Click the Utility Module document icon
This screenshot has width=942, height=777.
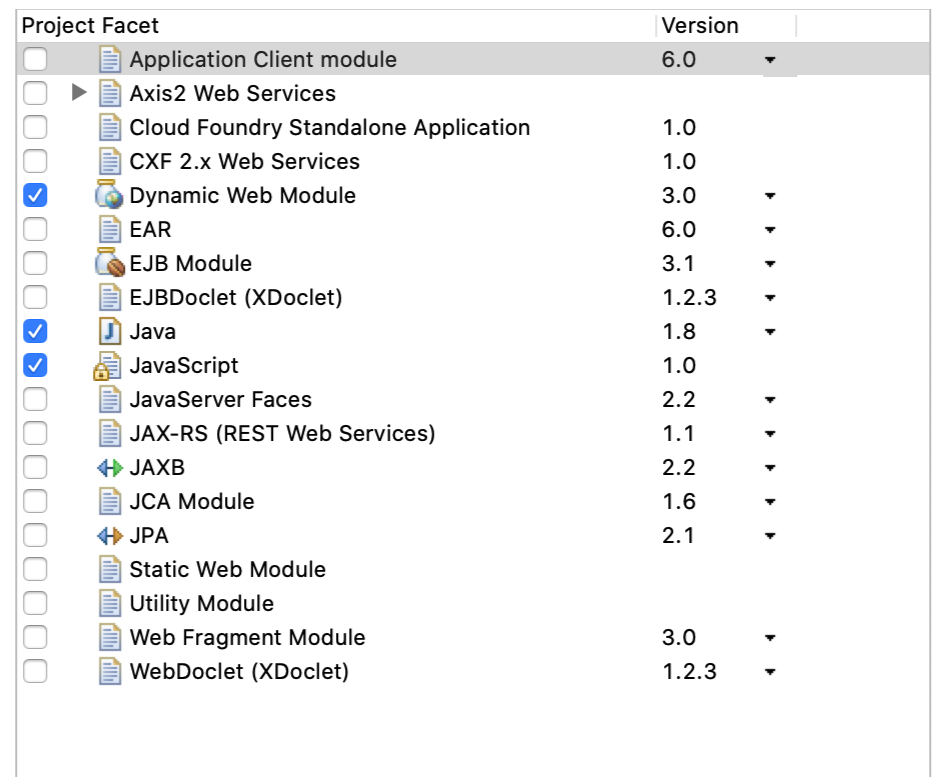point(109,603)
